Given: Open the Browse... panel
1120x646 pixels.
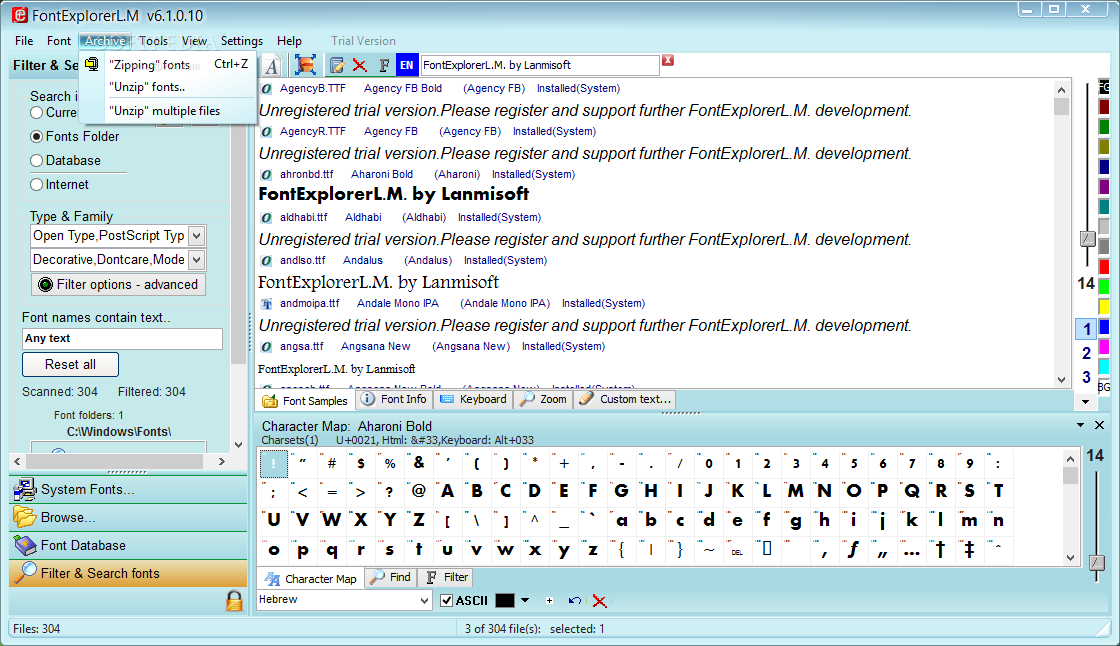Looking at the screenshot, I should click(129, 517).
